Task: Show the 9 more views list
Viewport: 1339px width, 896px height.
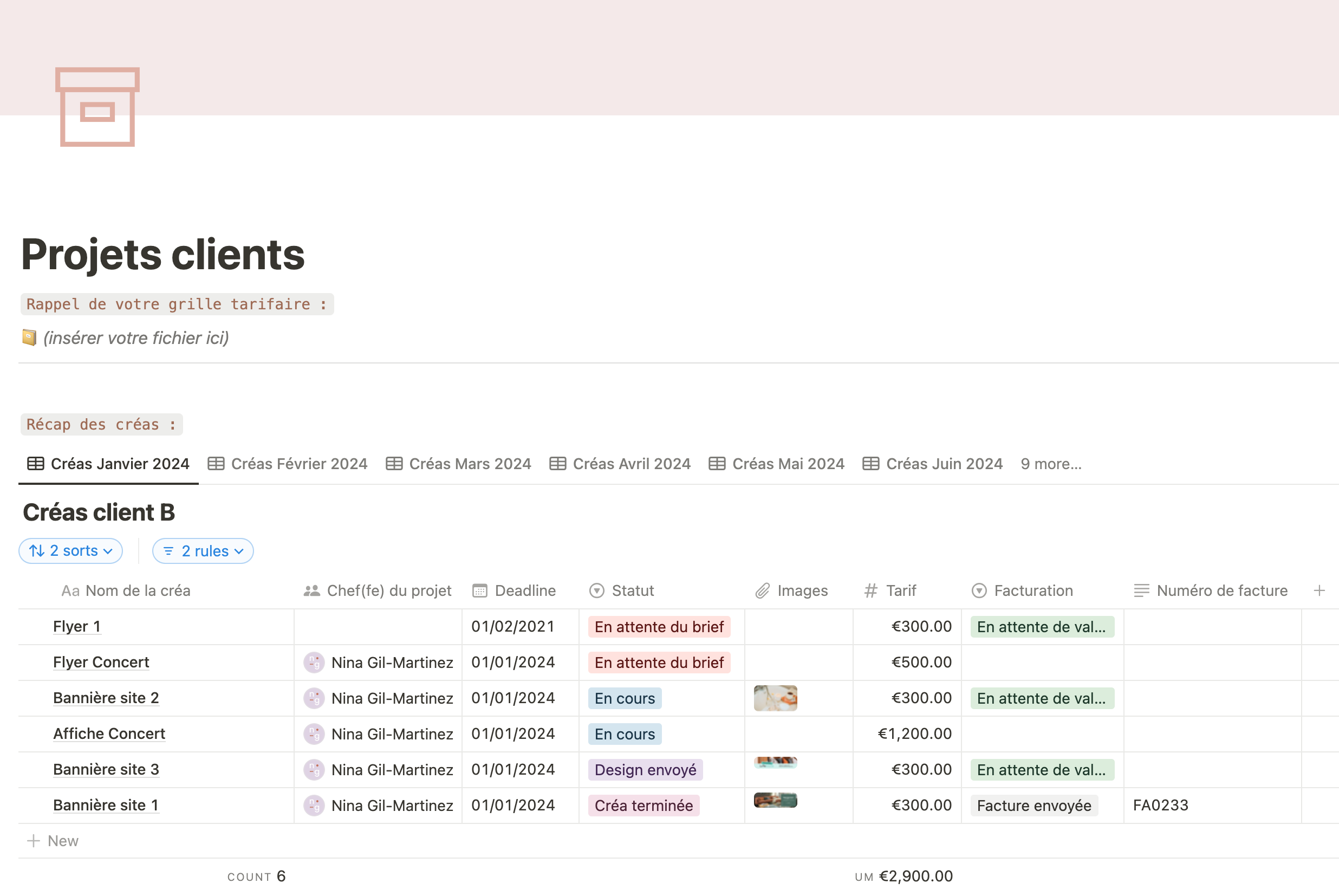Action: (1050, 463)
